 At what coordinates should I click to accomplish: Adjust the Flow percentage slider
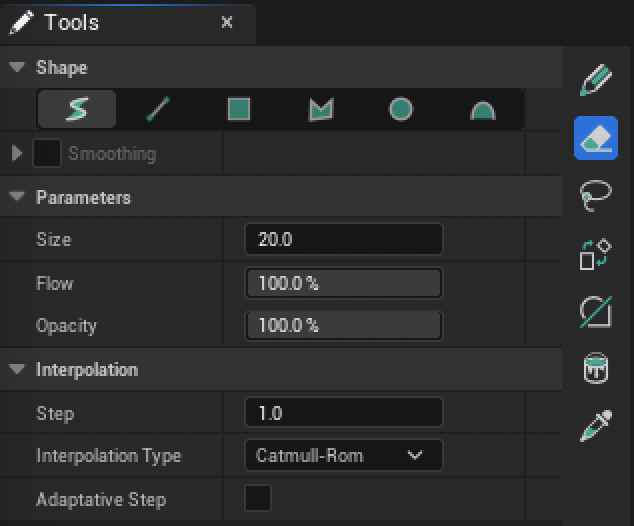(x=343, y=283)
